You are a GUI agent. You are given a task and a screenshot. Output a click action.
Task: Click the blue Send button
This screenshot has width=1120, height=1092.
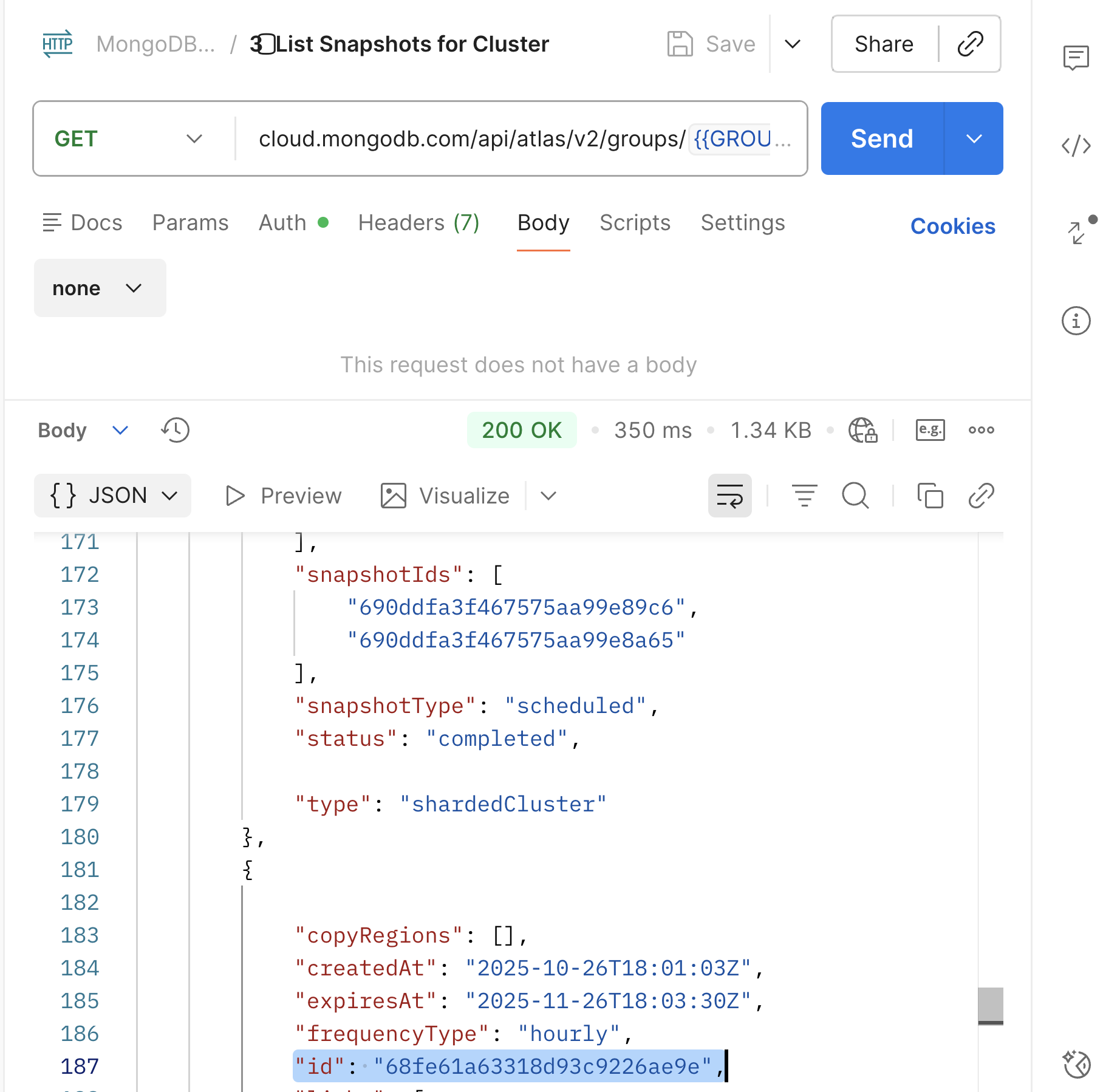coord(882,139)
